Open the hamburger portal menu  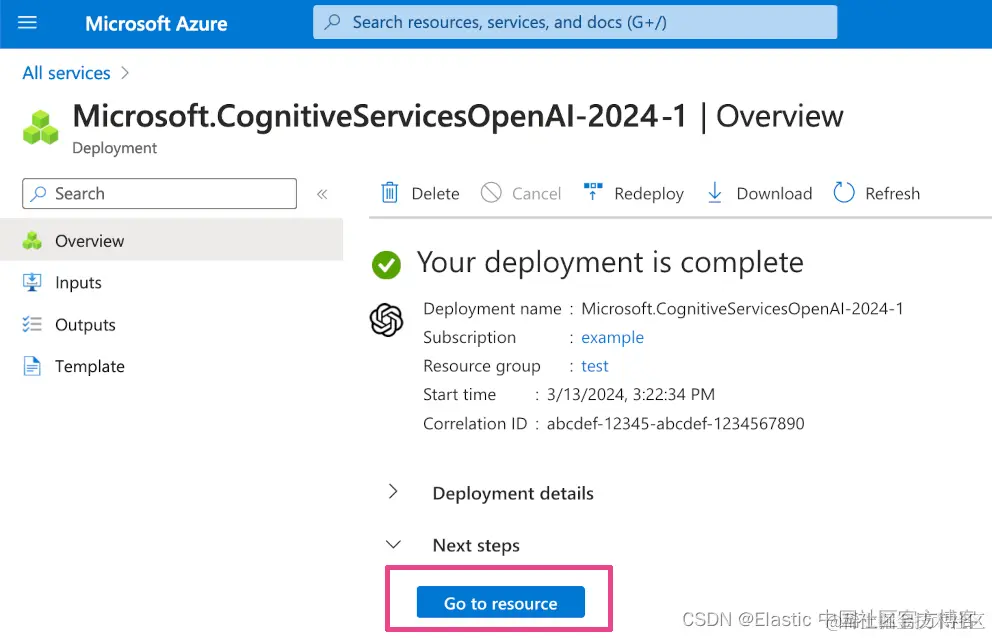[27, 23]
